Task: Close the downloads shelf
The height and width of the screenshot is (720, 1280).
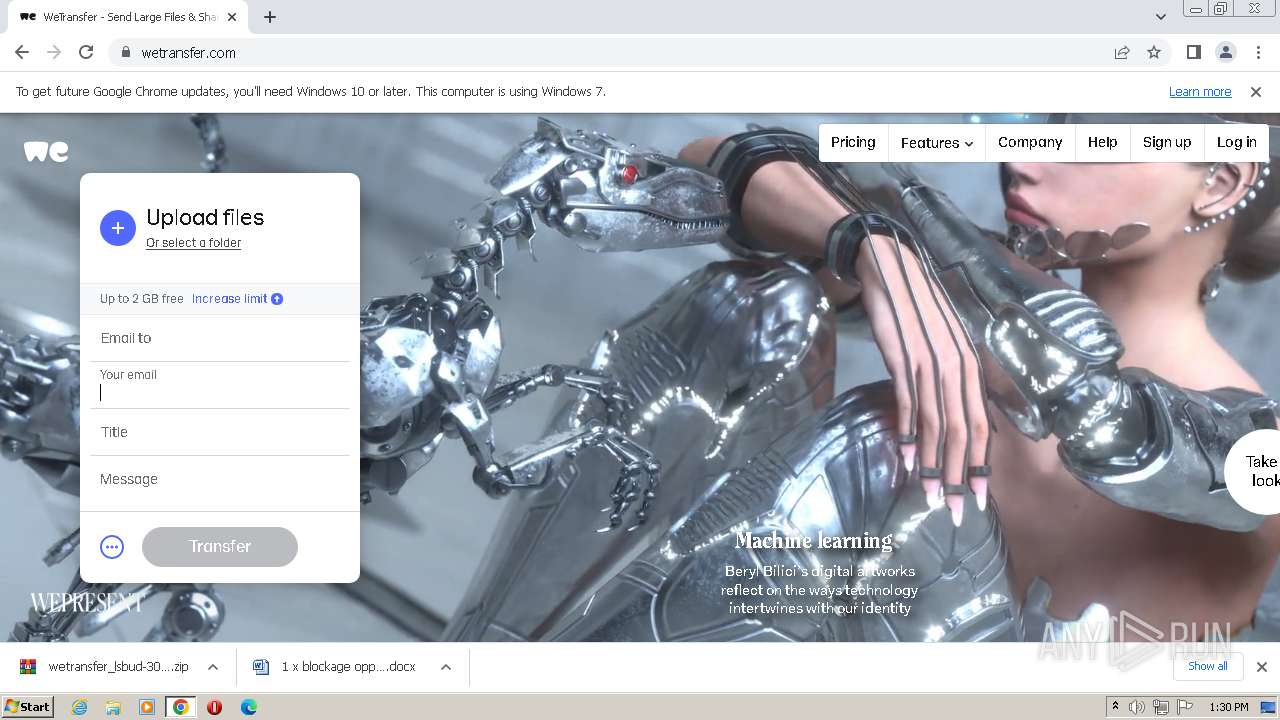Action: coord(1261,666)
